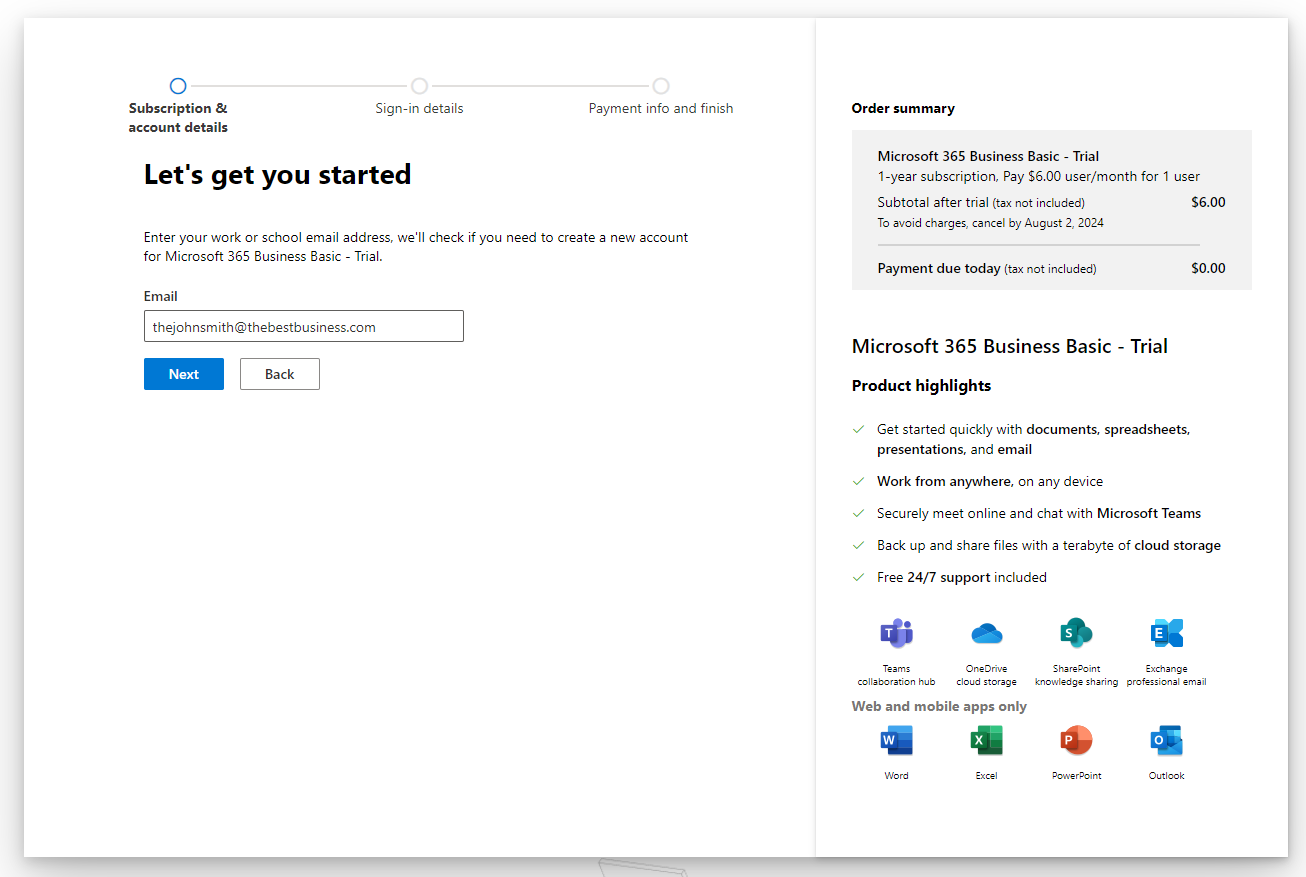Click the 'Payment info and finish' step label

661,108
